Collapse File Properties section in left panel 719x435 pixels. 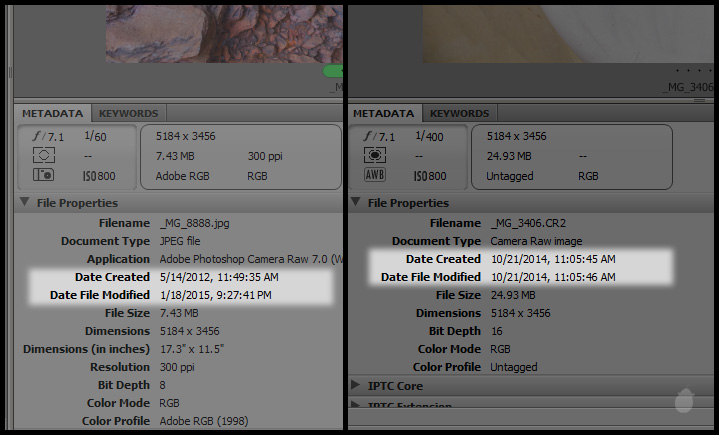pos(23,203)
